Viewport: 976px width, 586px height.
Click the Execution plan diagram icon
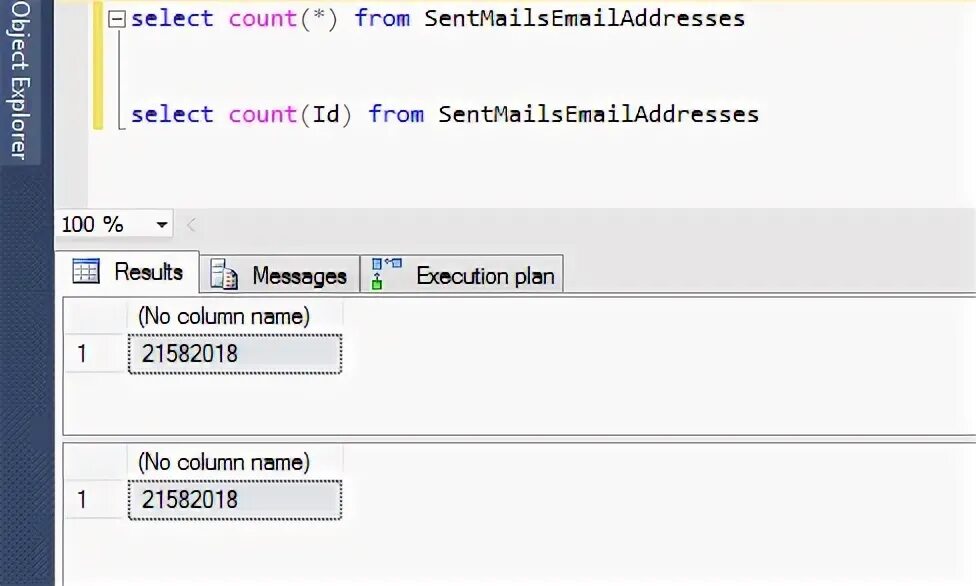pyautogui.click(x=386, y=274)
